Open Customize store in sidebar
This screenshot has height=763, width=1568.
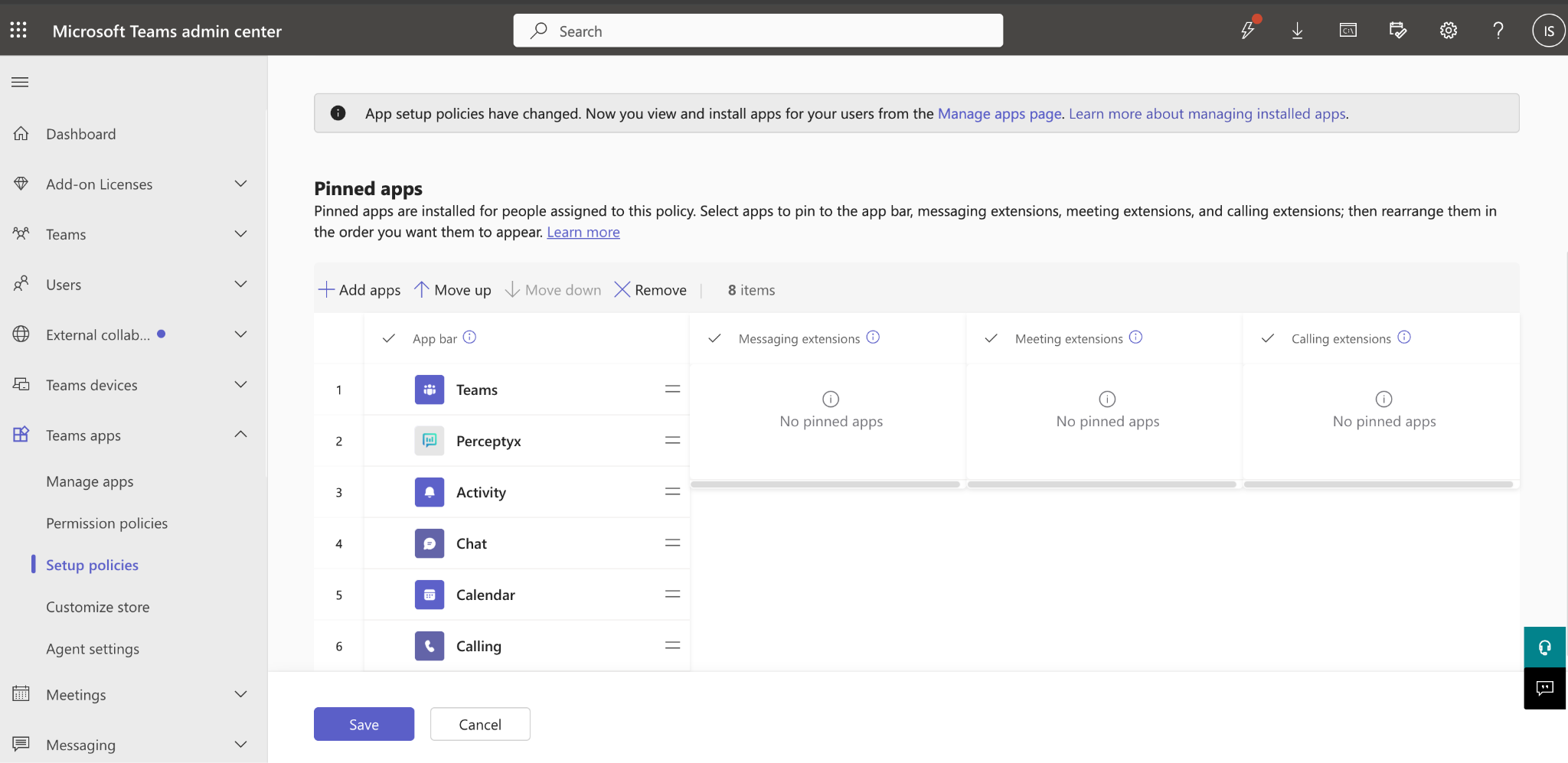coord(97,607)
